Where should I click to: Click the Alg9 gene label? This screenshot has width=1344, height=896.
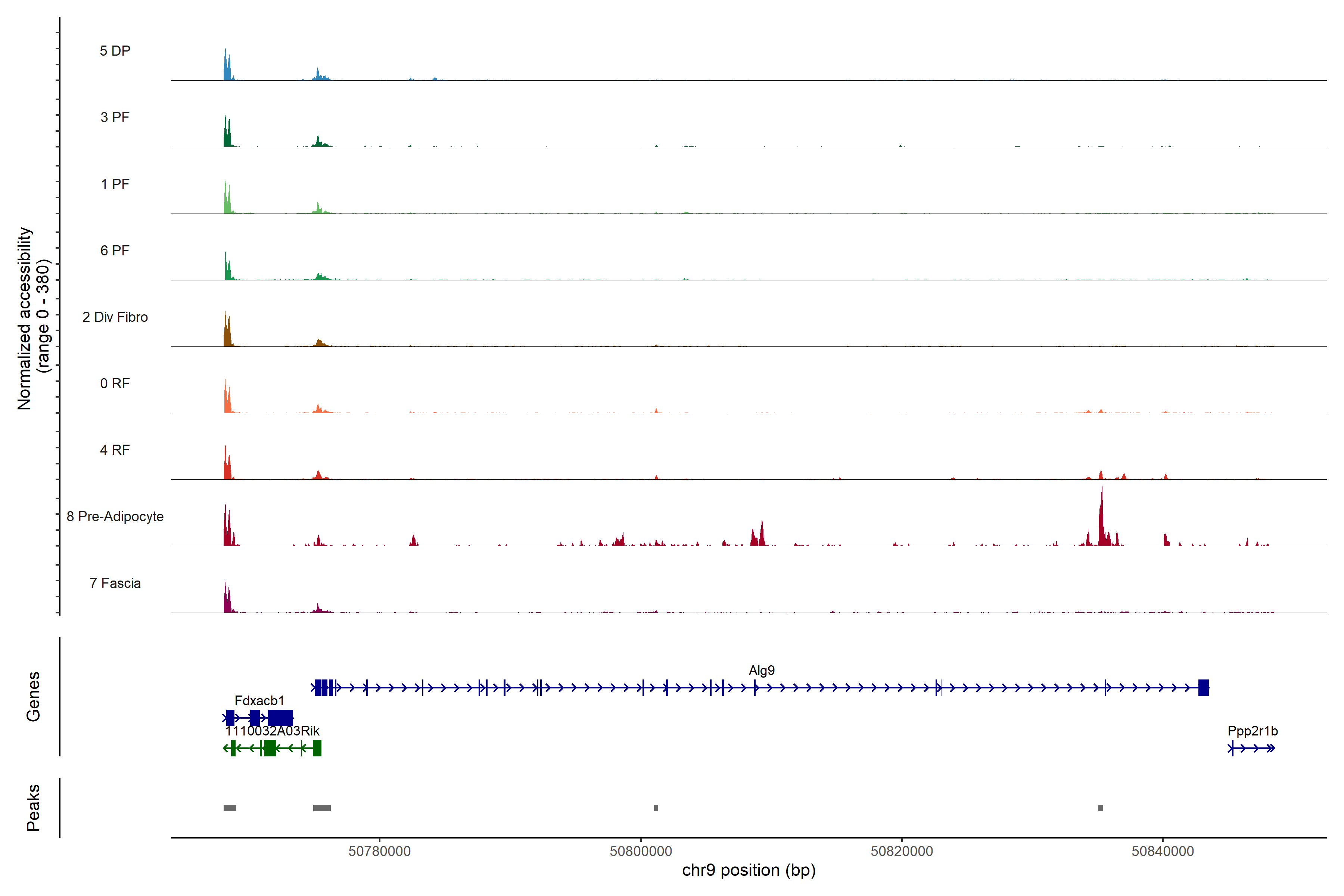coord(761,670)
